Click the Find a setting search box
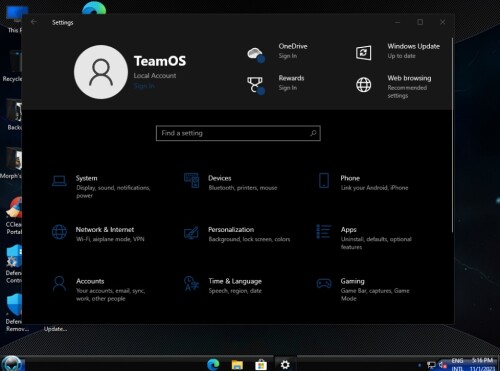The width and height of the screenshot is (500, 371). (238, 133)
